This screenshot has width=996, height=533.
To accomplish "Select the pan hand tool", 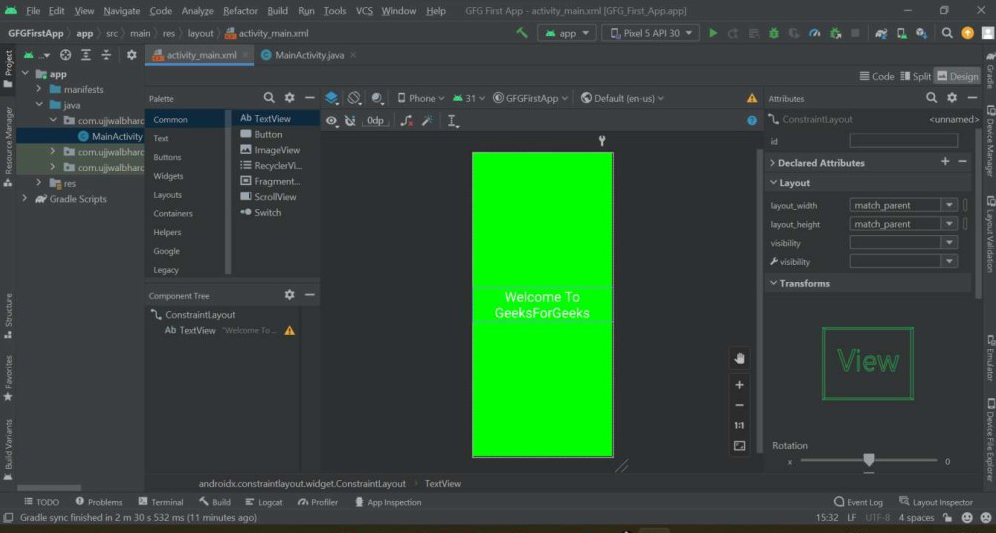I will [739, 358].
